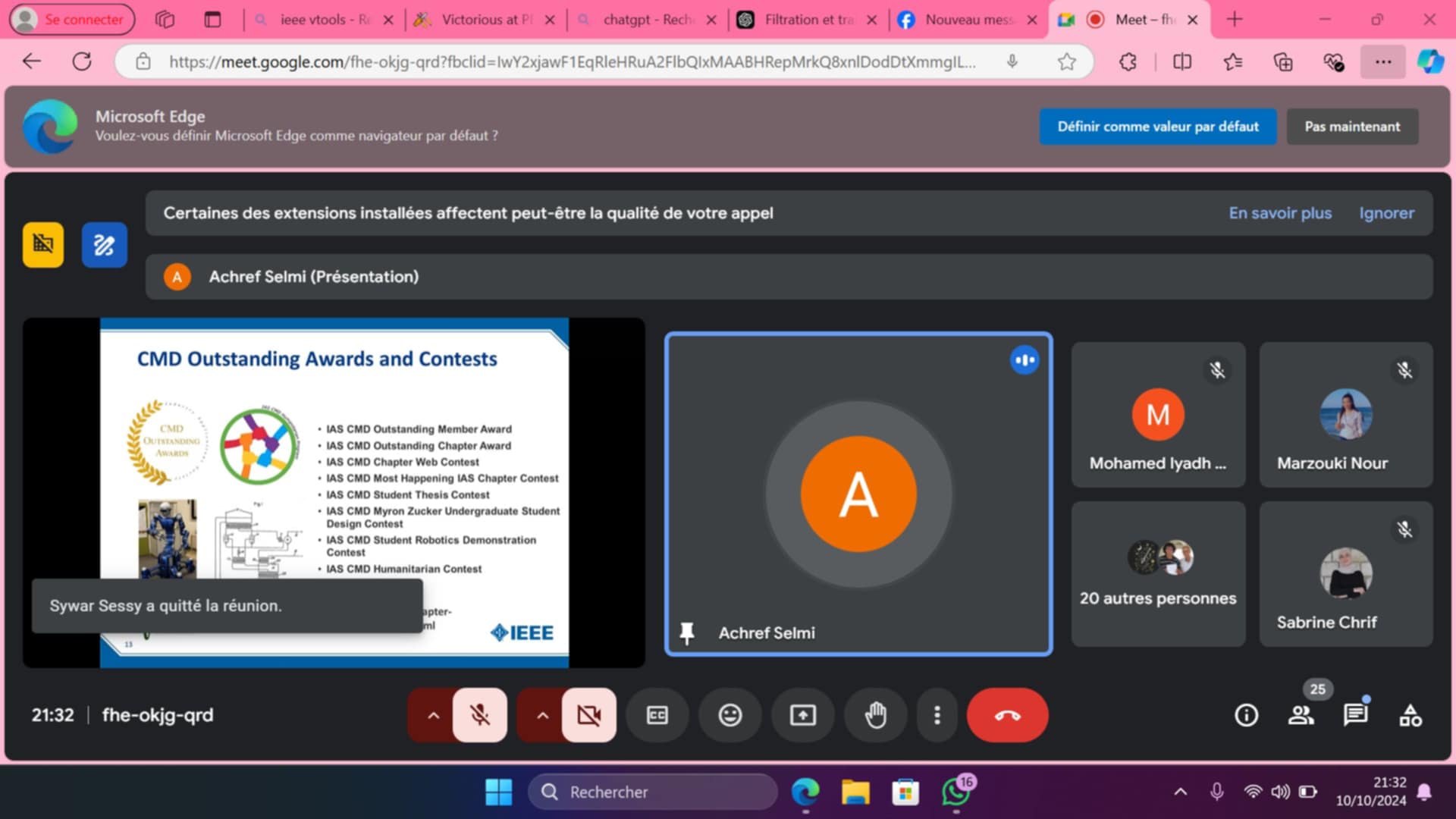Dismiss extensions warning with Ignorer
This screenshot has width=1456, height=819.
coord(1386,213)
